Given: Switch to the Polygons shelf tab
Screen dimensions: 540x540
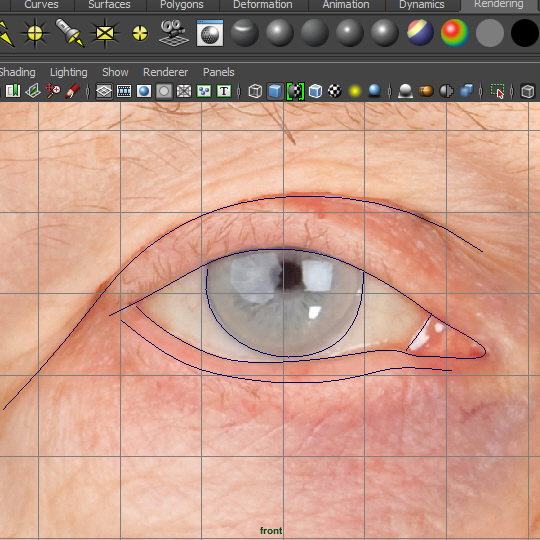Looking at the screenshot, I should point(181,5).
